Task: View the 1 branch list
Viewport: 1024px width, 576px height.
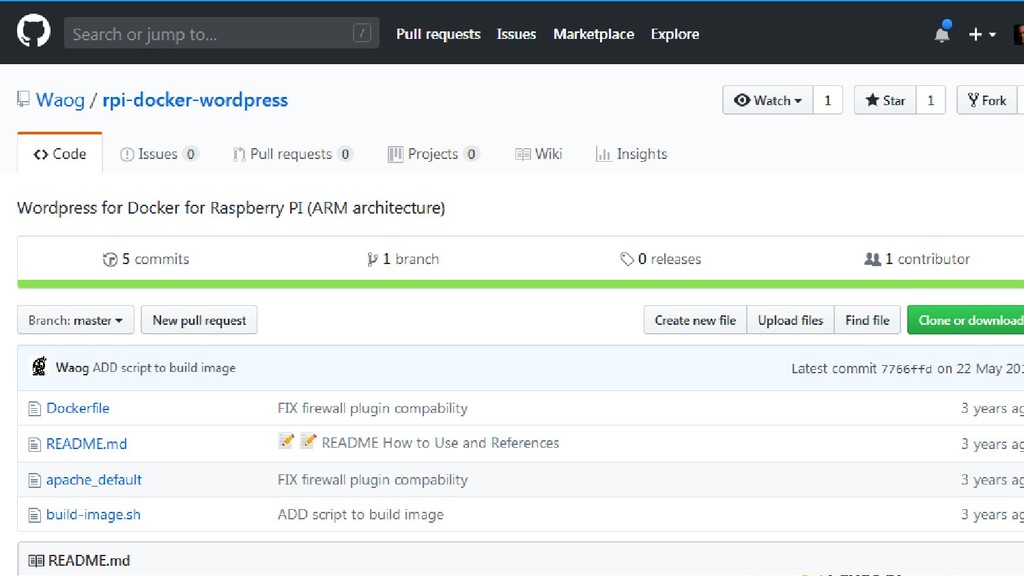Action: 403,259
